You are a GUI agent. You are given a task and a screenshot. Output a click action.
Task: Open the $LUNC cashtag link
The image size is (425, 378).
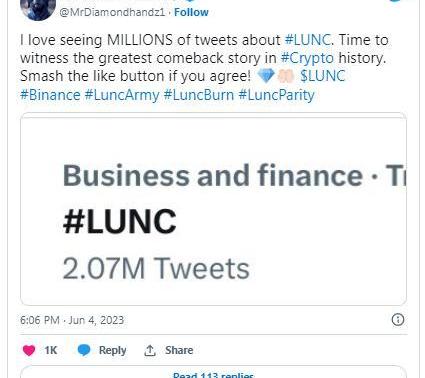322,76
